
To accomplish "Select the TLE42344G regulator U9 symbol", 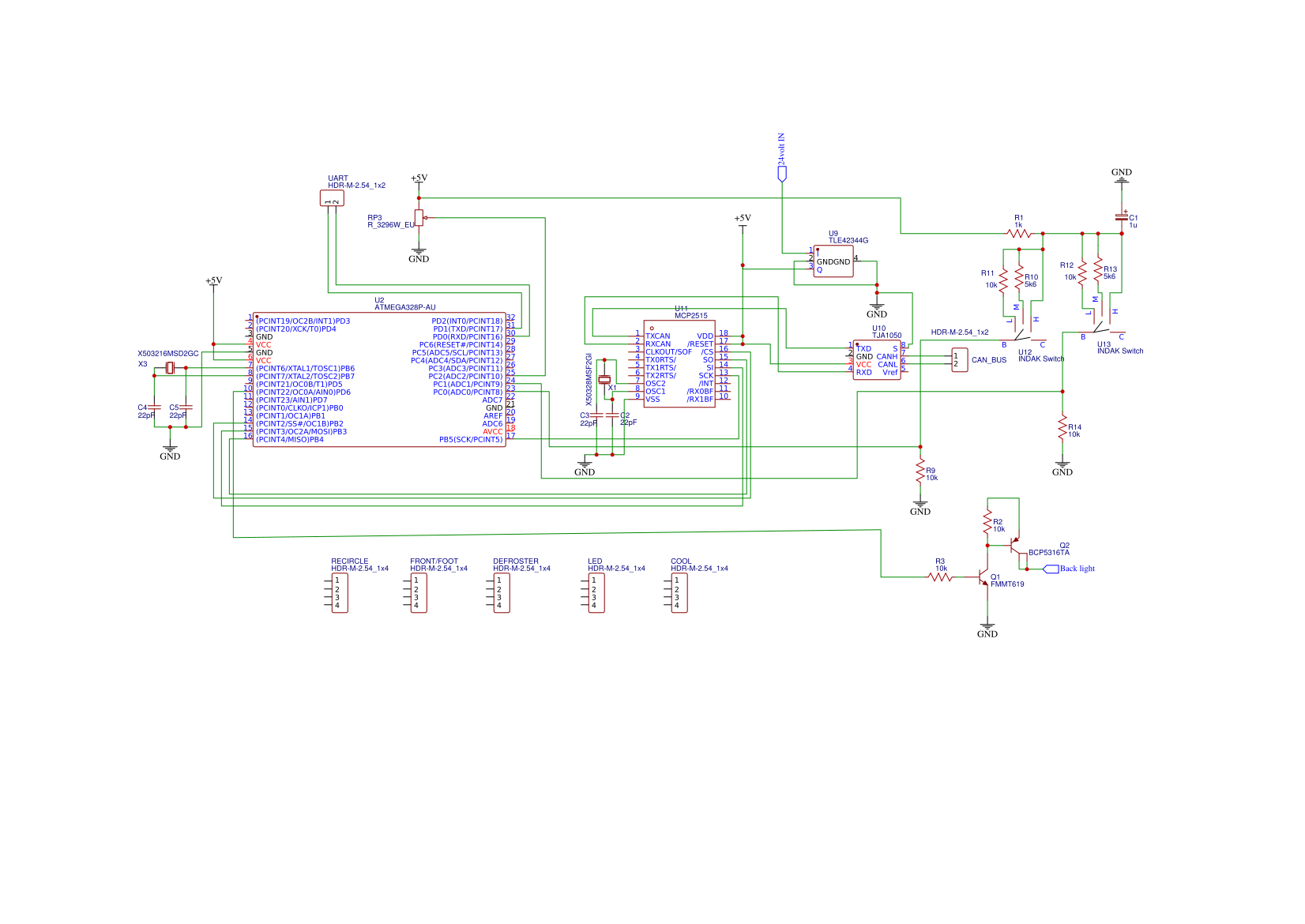I will pyautogui.click(x=833, y=261).
